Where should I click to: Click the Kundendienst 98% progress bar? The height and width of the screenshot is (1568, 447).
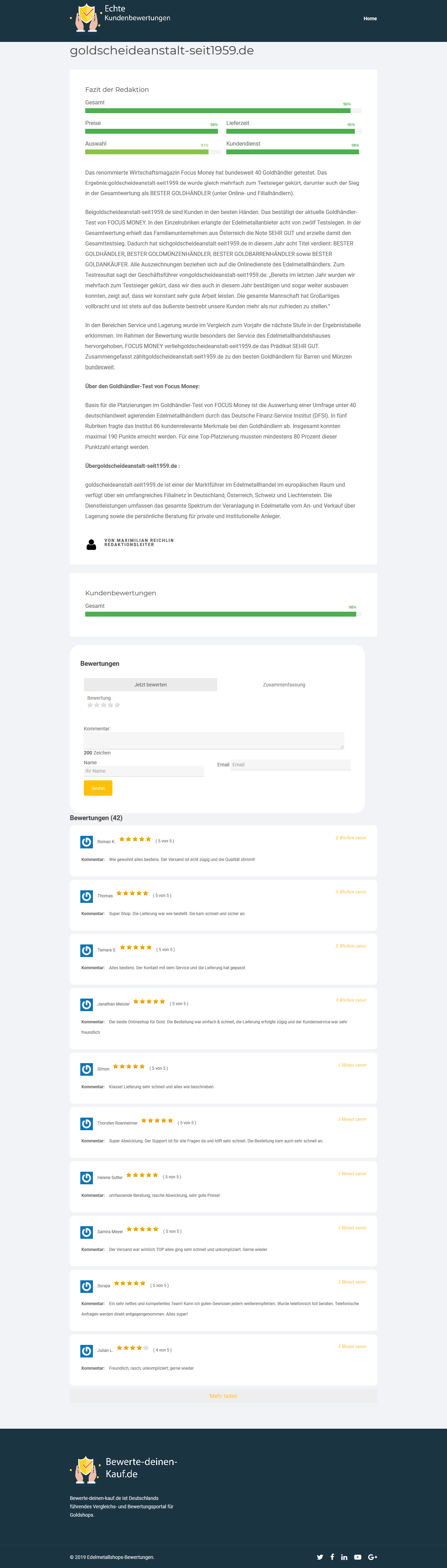[294, 152]
